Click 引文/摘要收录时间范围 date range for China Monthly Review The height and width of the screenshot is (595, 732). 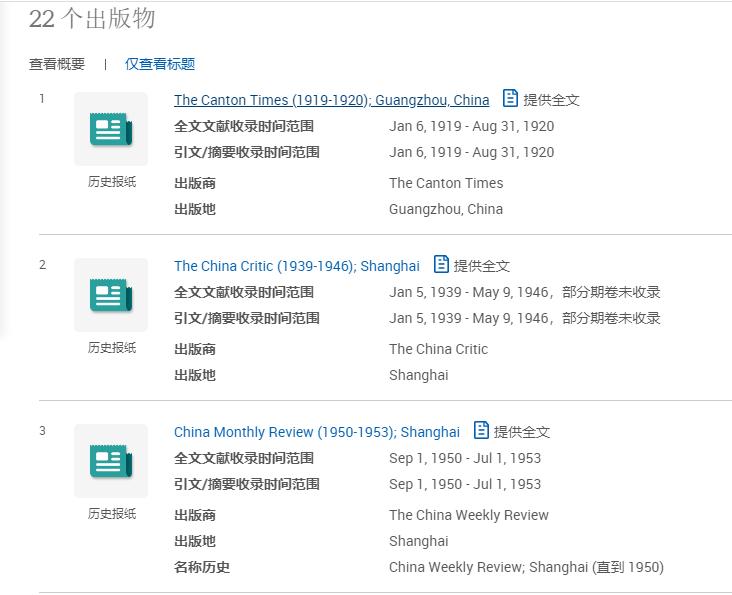465,484
